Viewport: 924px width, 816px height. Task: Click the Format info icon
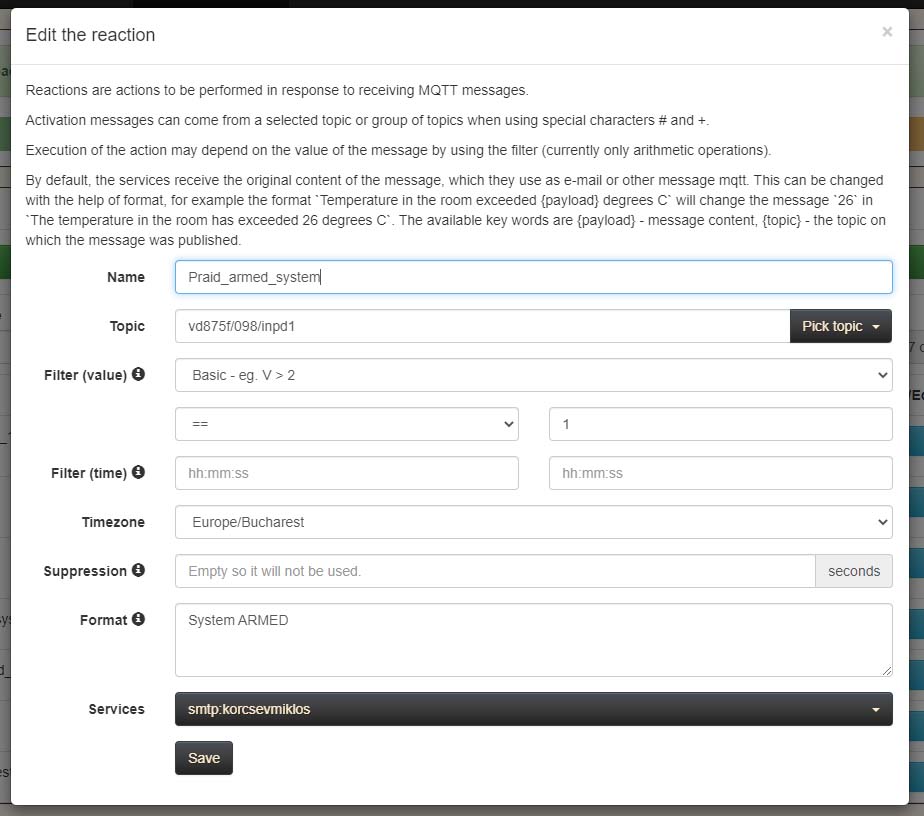[138, 619]
